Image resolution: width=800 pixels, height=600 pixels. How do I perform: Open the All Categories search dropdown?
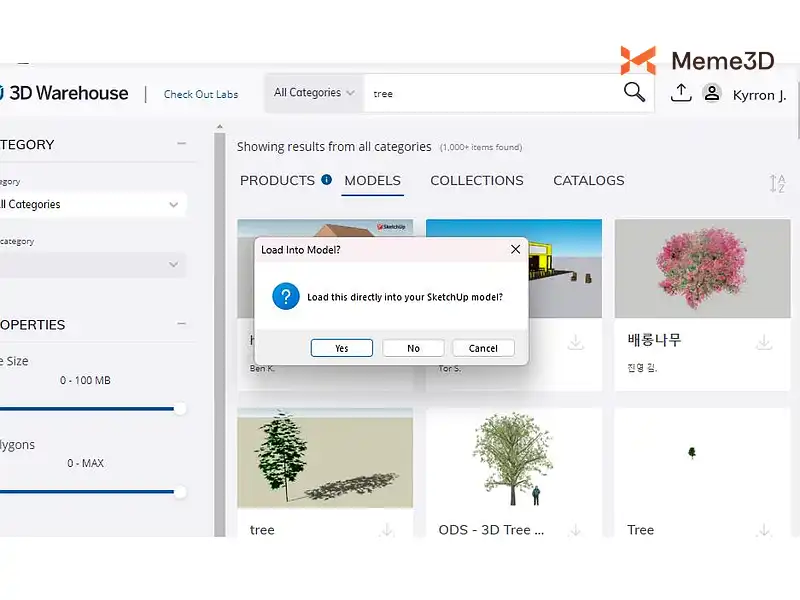pos(314,93)
